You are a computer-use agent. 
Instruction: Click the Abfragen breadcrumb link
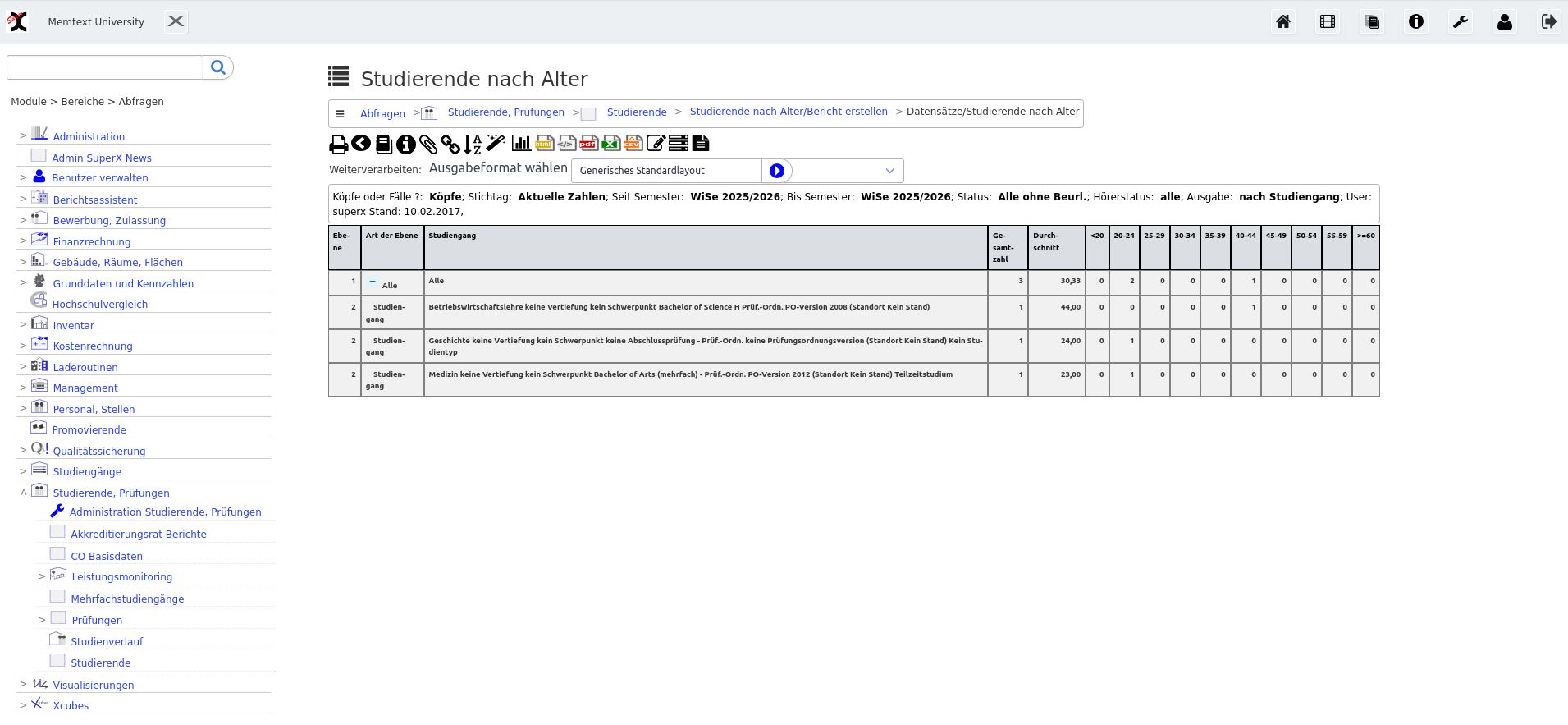[382, 113]
